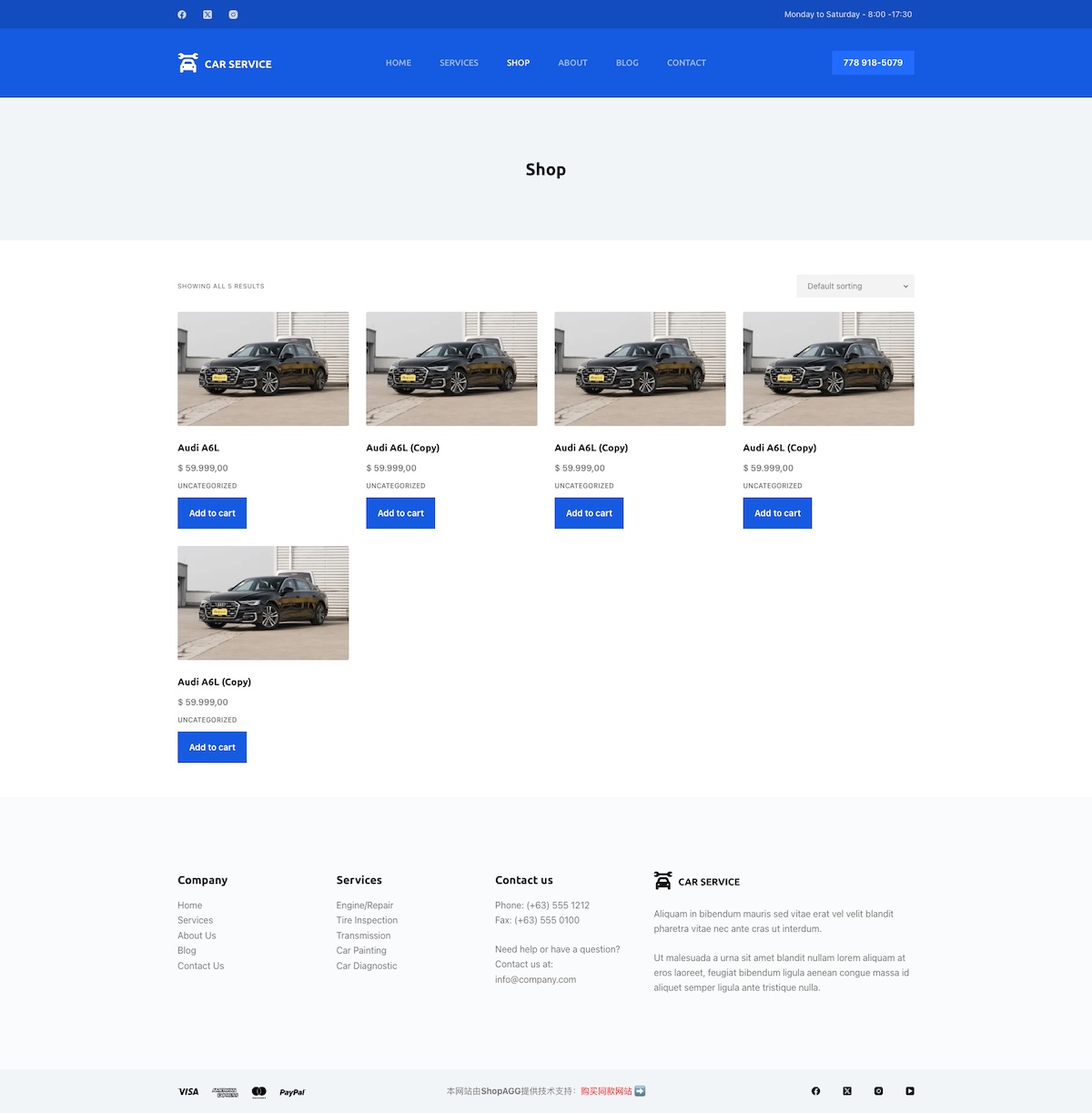Open the footer YouTube icon
The height and width of the screenshot is (1113, 1092).
pyautogui.click(x=910, y=1091)
